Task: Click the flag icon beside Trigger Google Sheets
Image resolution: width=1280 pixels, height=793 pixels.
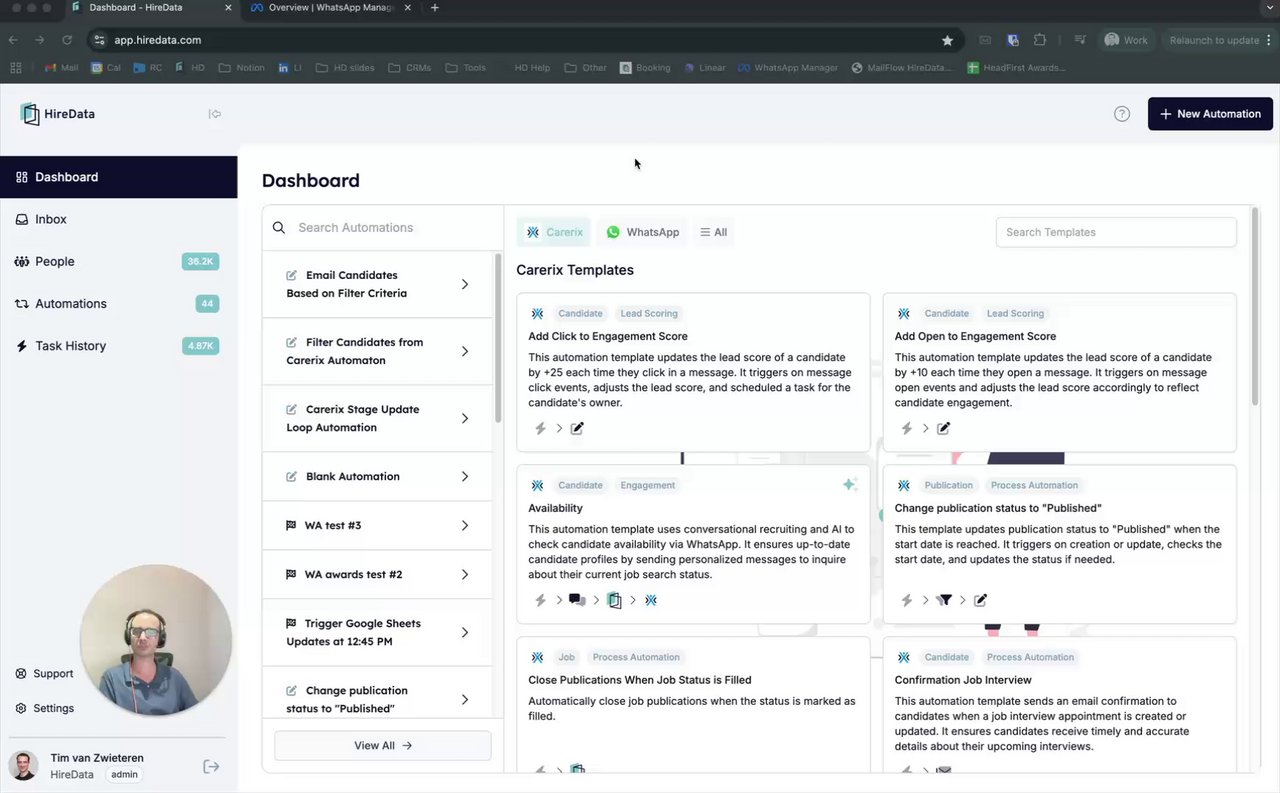Action: [291, 623]
